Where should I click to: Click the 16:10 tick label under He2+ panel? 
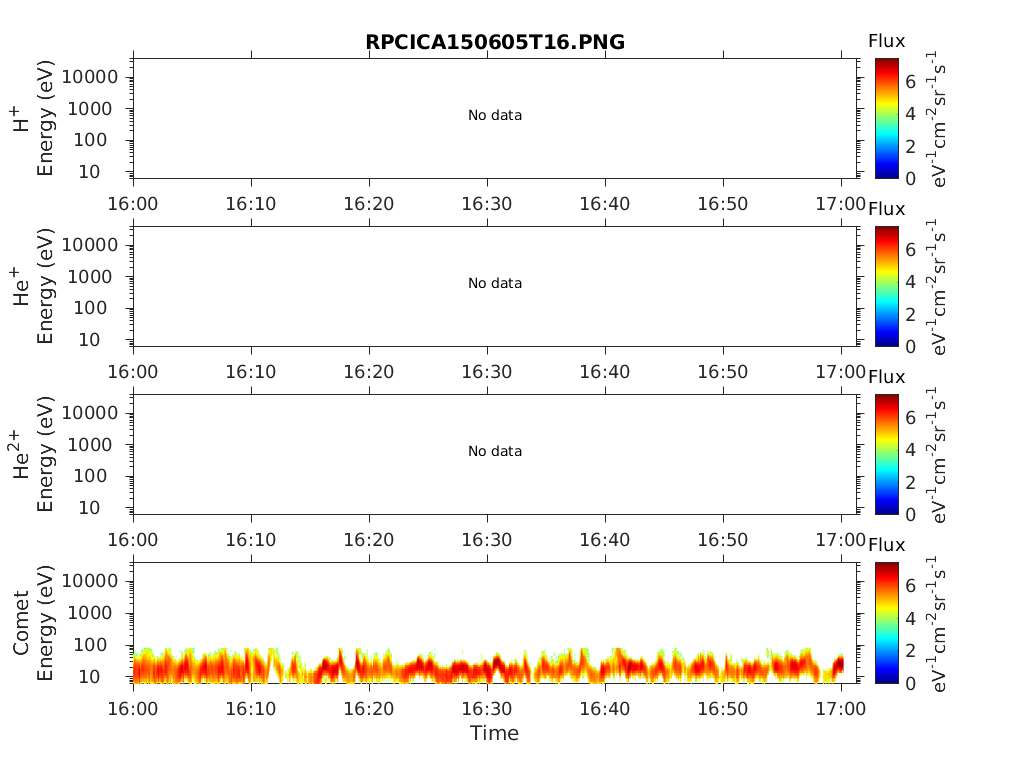tap(251, 540)
